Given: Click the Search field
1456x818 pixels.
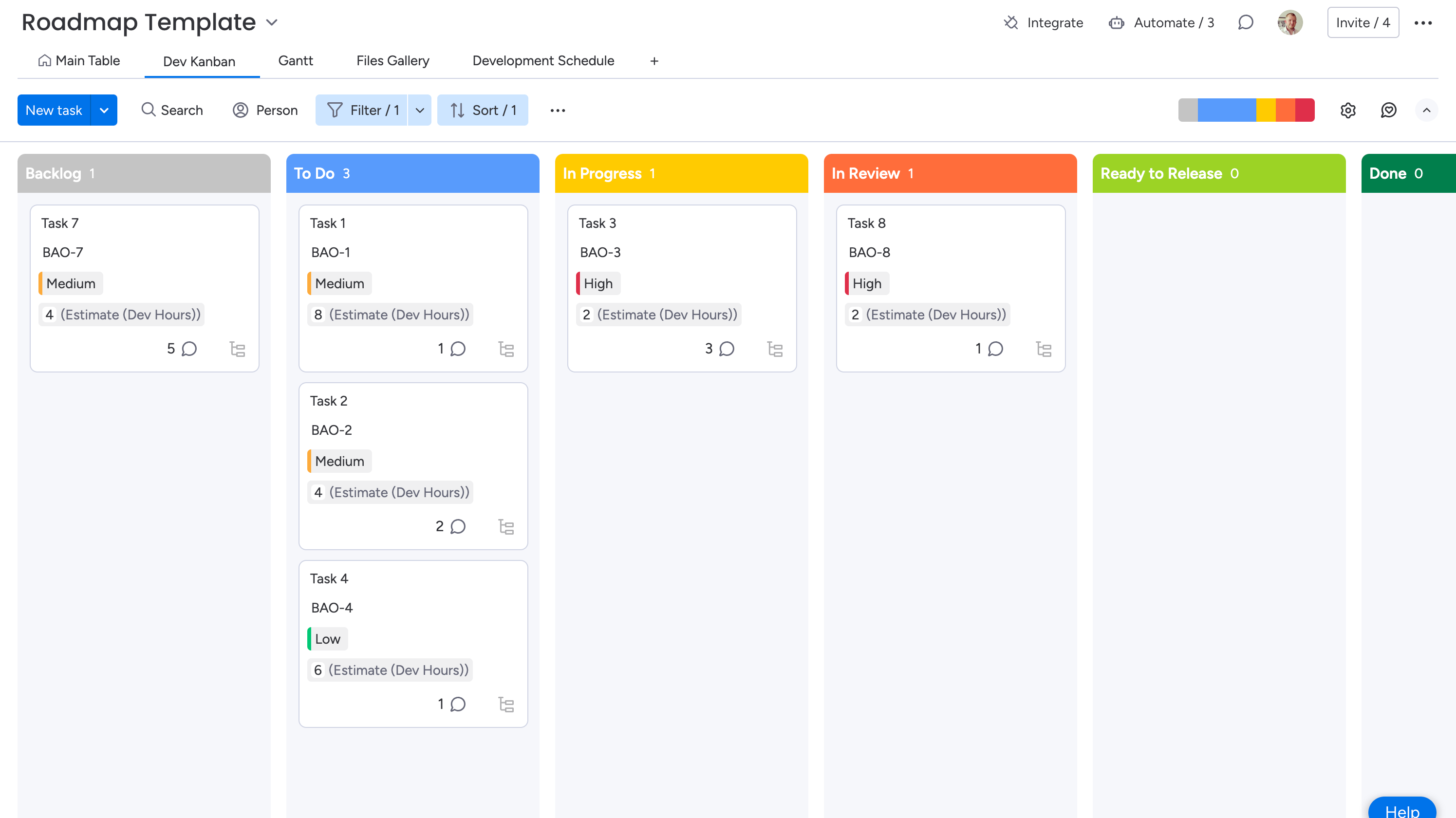Looking at the screenshot, I should pyautogui.click(x=172, y=110).
